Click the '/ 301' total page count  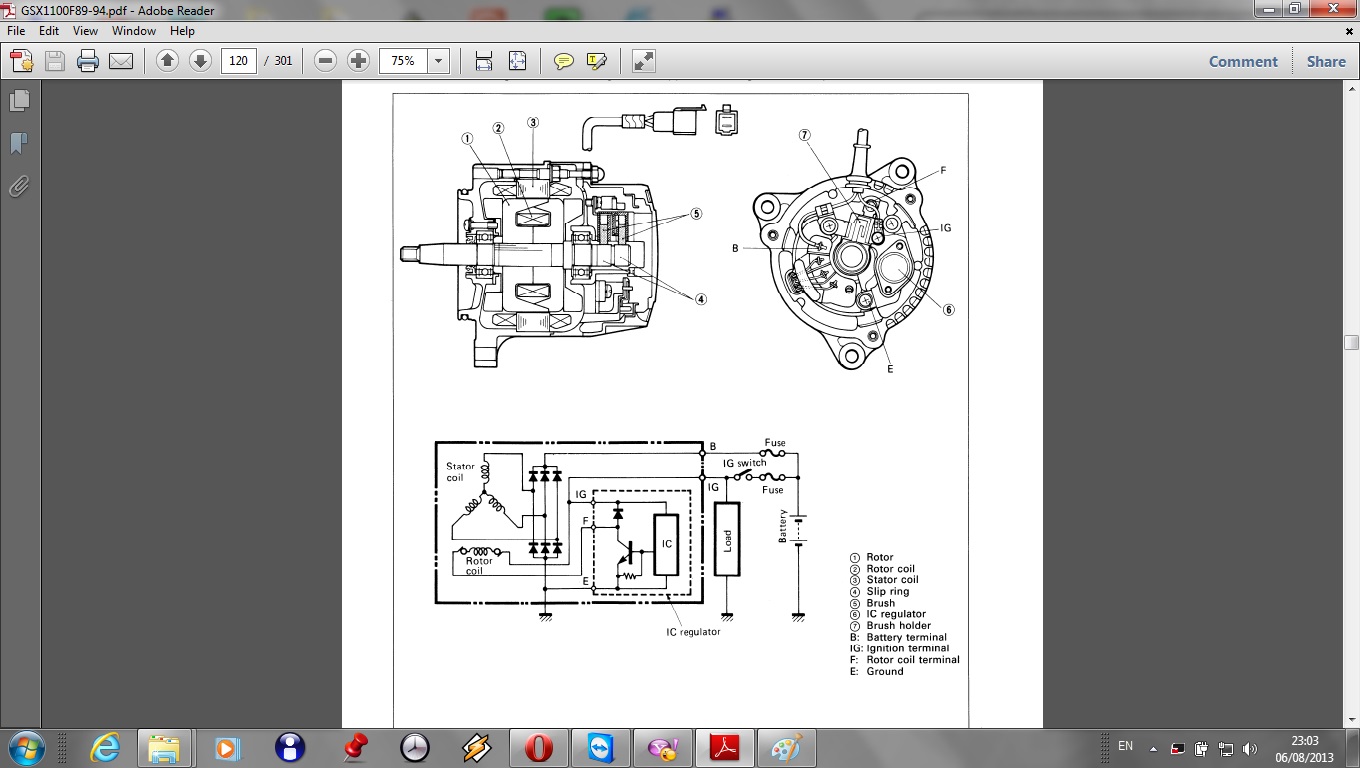[279, 61]
